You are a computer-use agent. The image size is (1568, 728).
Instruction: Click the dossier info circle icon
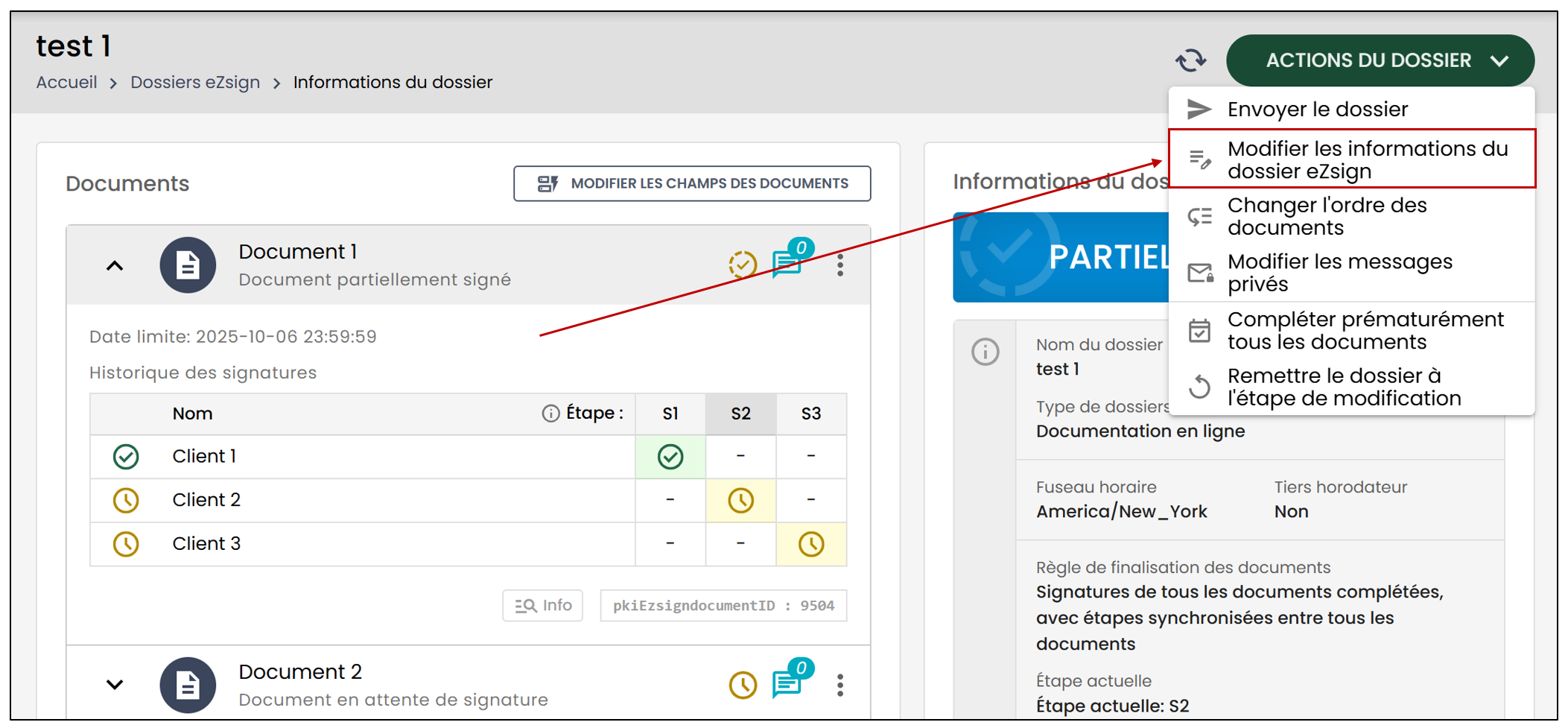click(985, 351)
